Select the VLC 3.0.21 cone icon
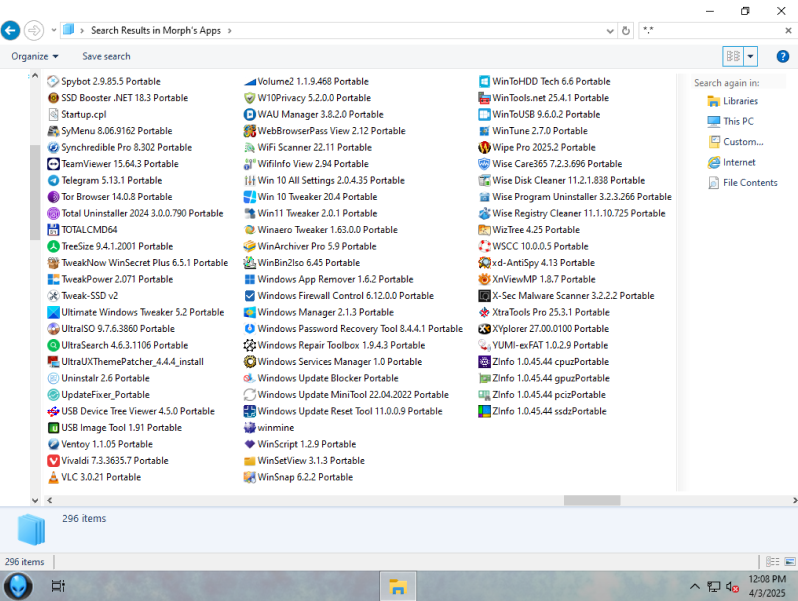 coord(53,477)
